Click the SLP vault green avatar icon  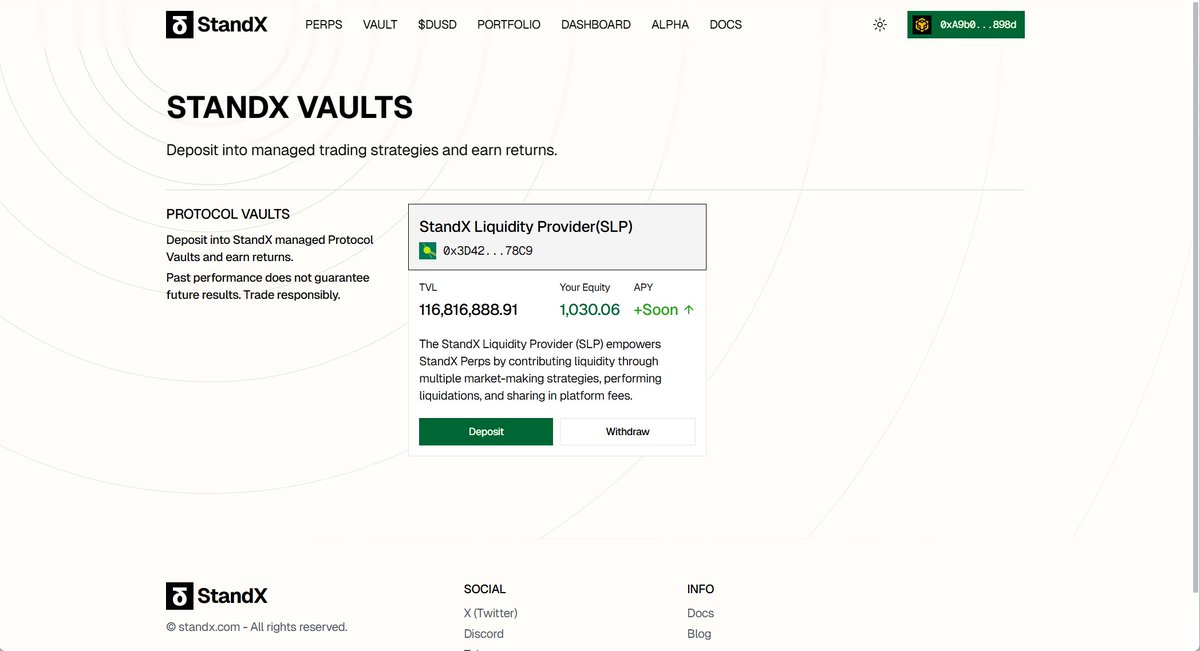(427, 251)
